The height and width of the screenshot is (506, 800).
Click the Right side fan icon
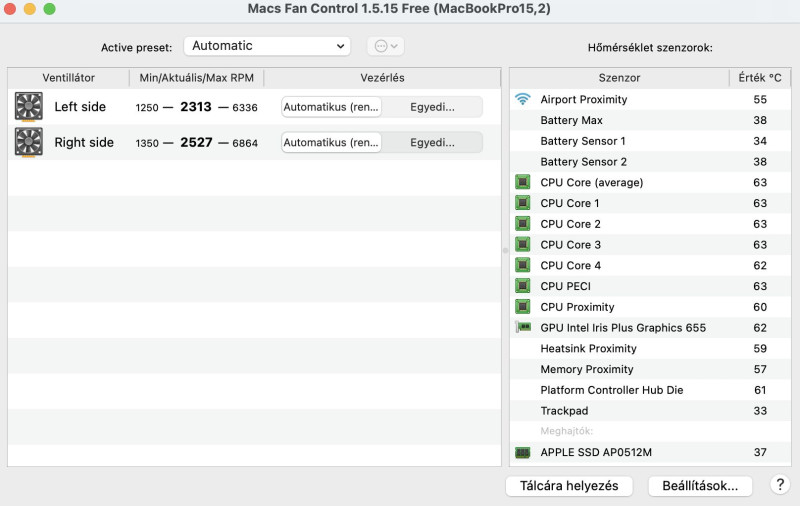[29, 142]
